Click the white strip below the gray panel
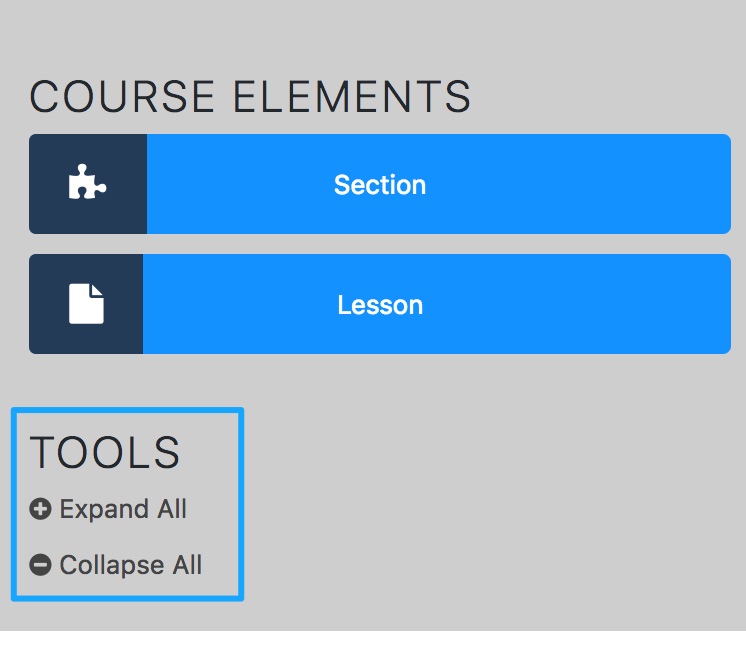 373,651
